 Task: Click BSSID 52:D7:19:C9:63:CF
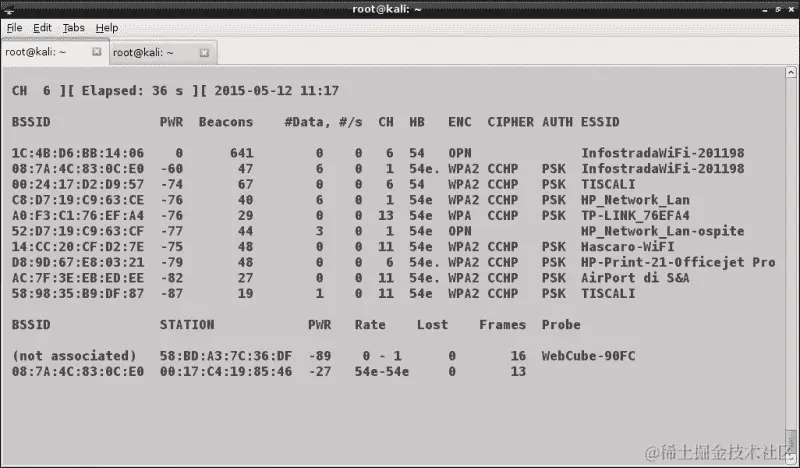tap(78, 231)
